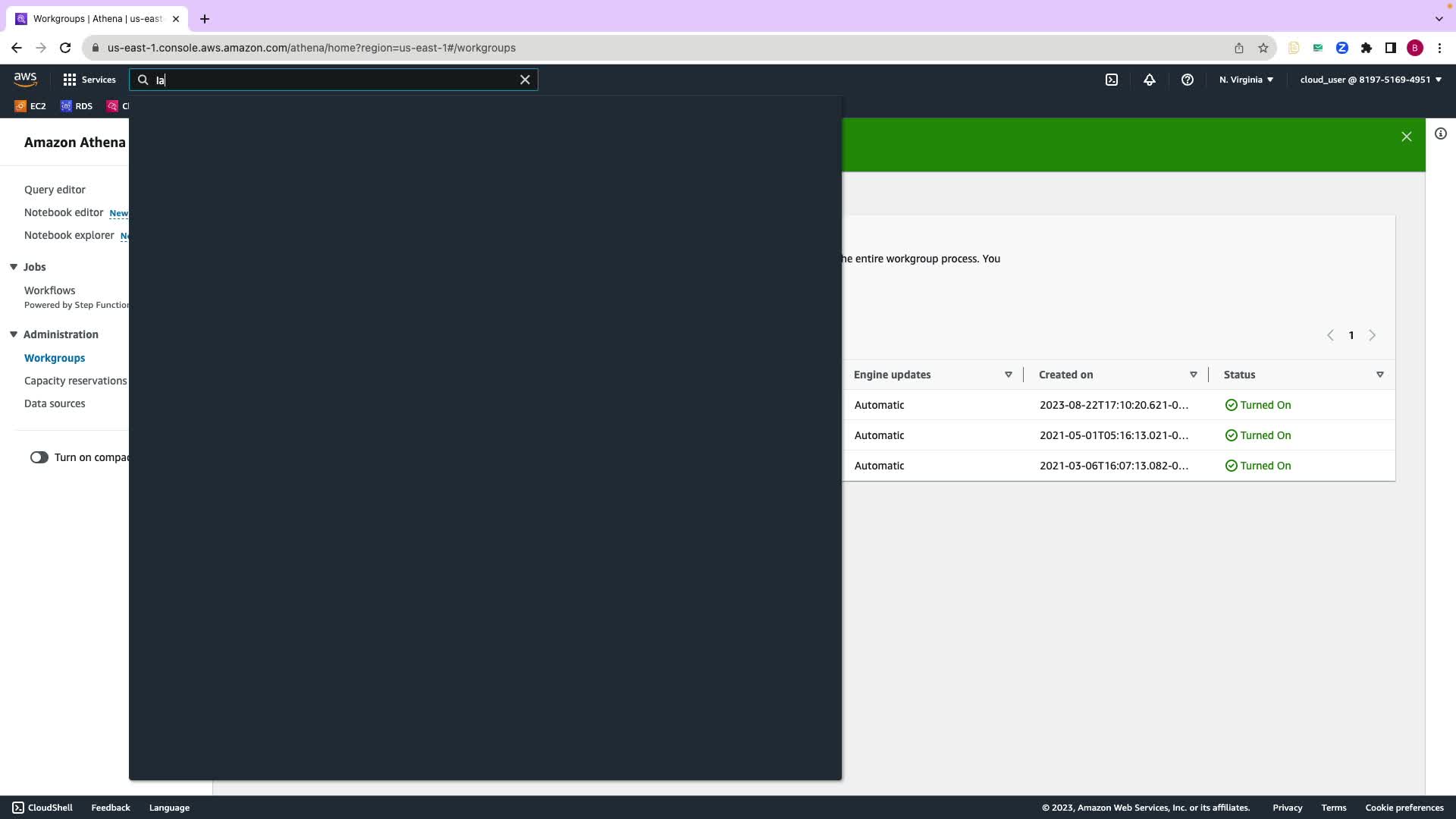Click Cookie preferences link
1456x819 pixels.
coord(1404,808)
